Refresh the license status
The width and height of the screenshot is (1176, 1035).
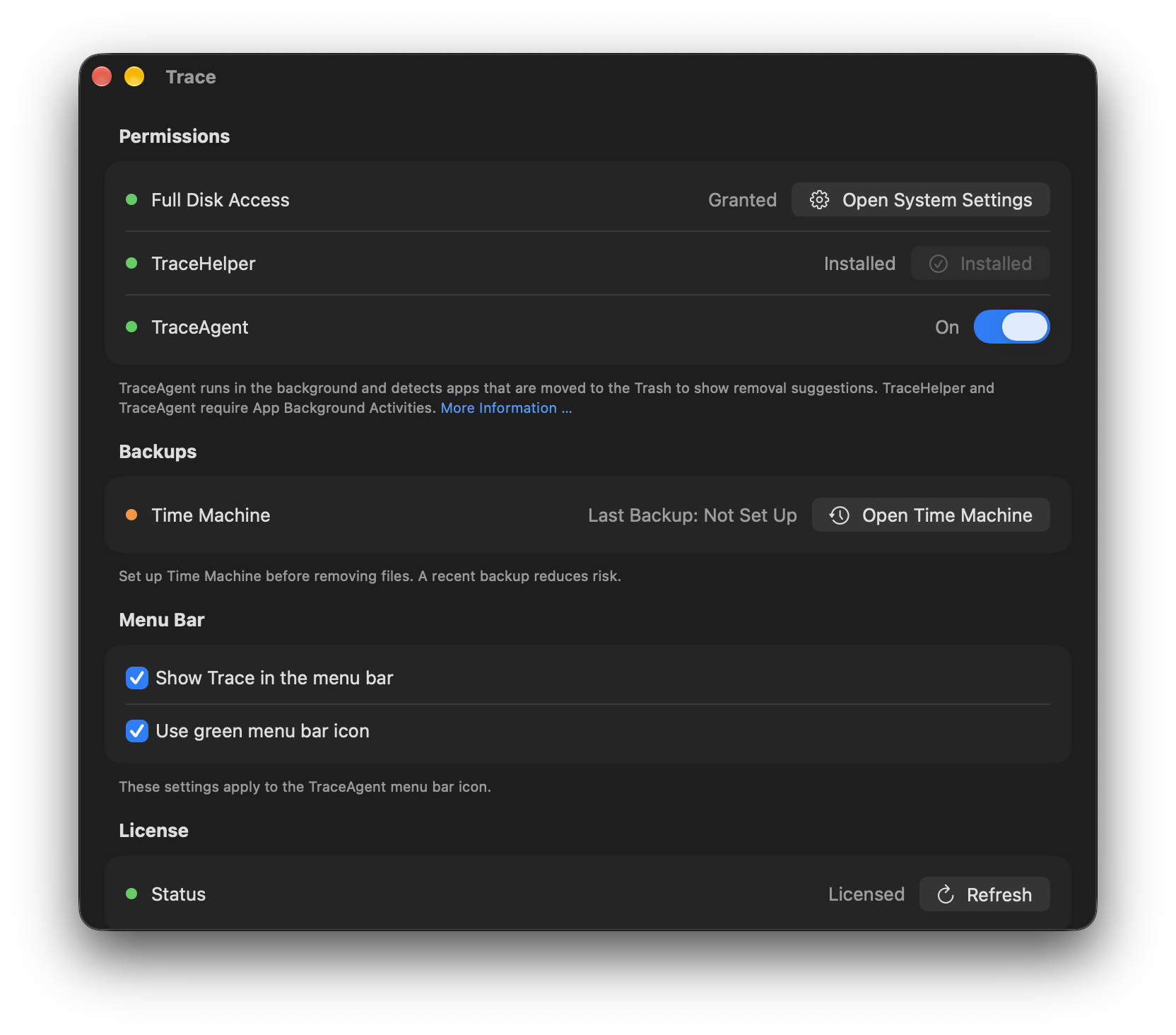pos(984,894)
